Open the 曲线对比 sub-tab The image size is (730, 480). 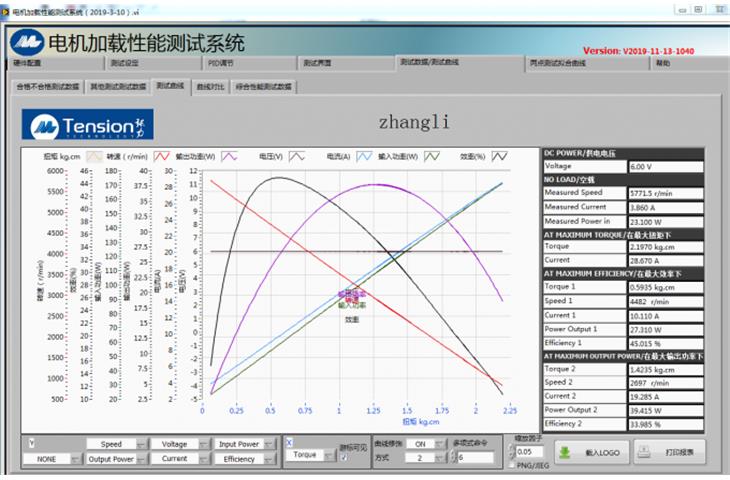[209, 87]
